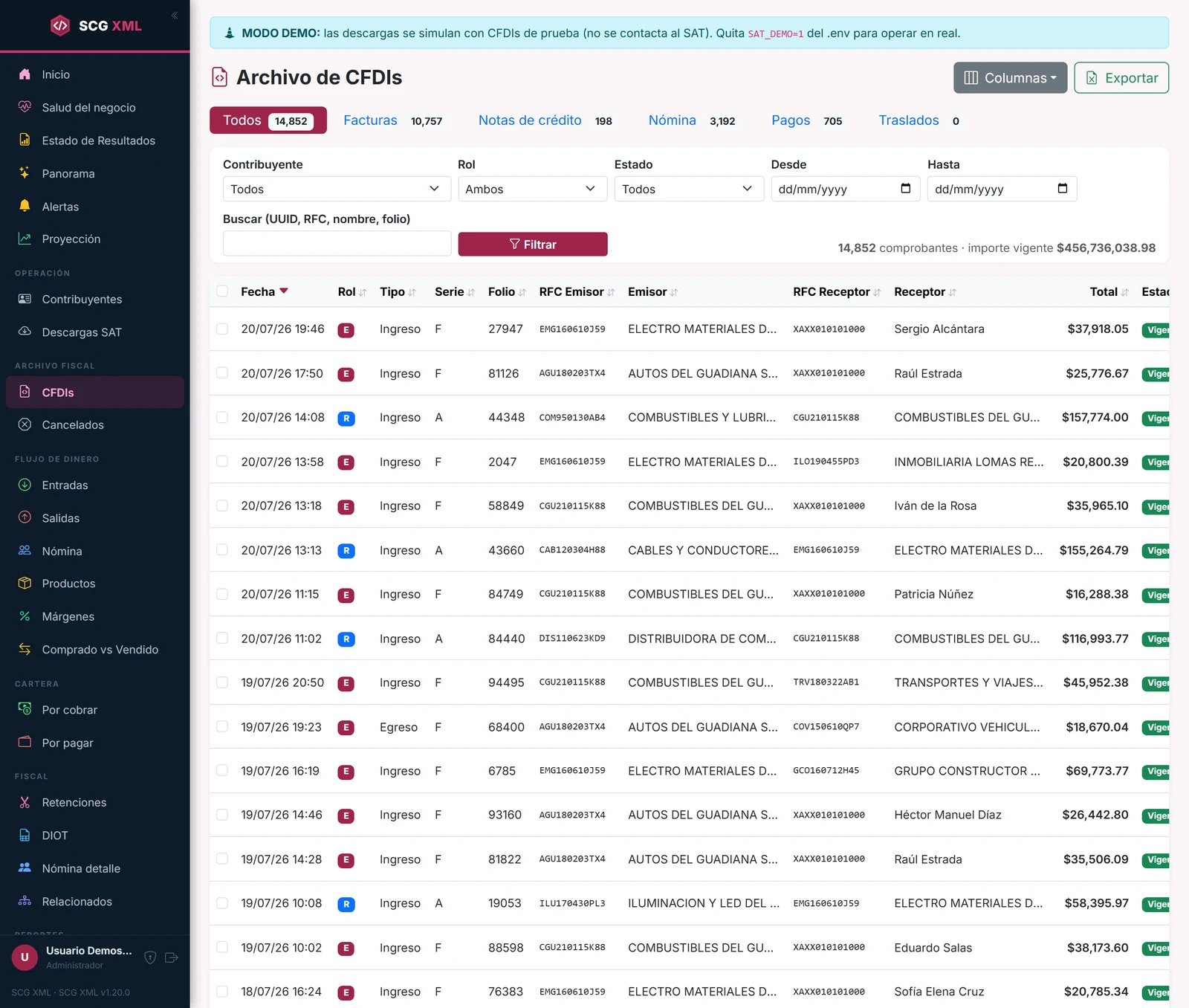The width and height of the screenshot is (1189, 1008).
Task: Switch to the Facturas tab
Action: point(392,120)
